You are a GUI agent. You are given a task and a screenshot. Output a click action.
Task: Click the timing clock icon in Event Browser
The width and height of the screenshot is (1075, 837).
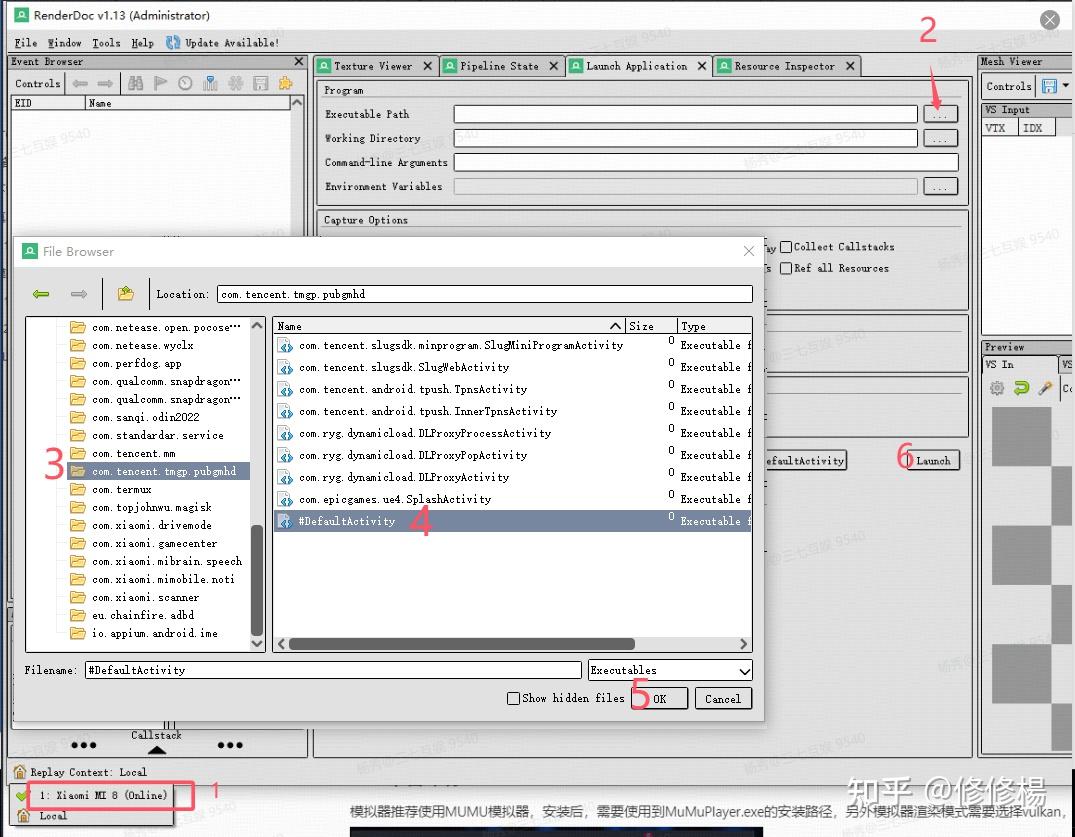(184, 84)
